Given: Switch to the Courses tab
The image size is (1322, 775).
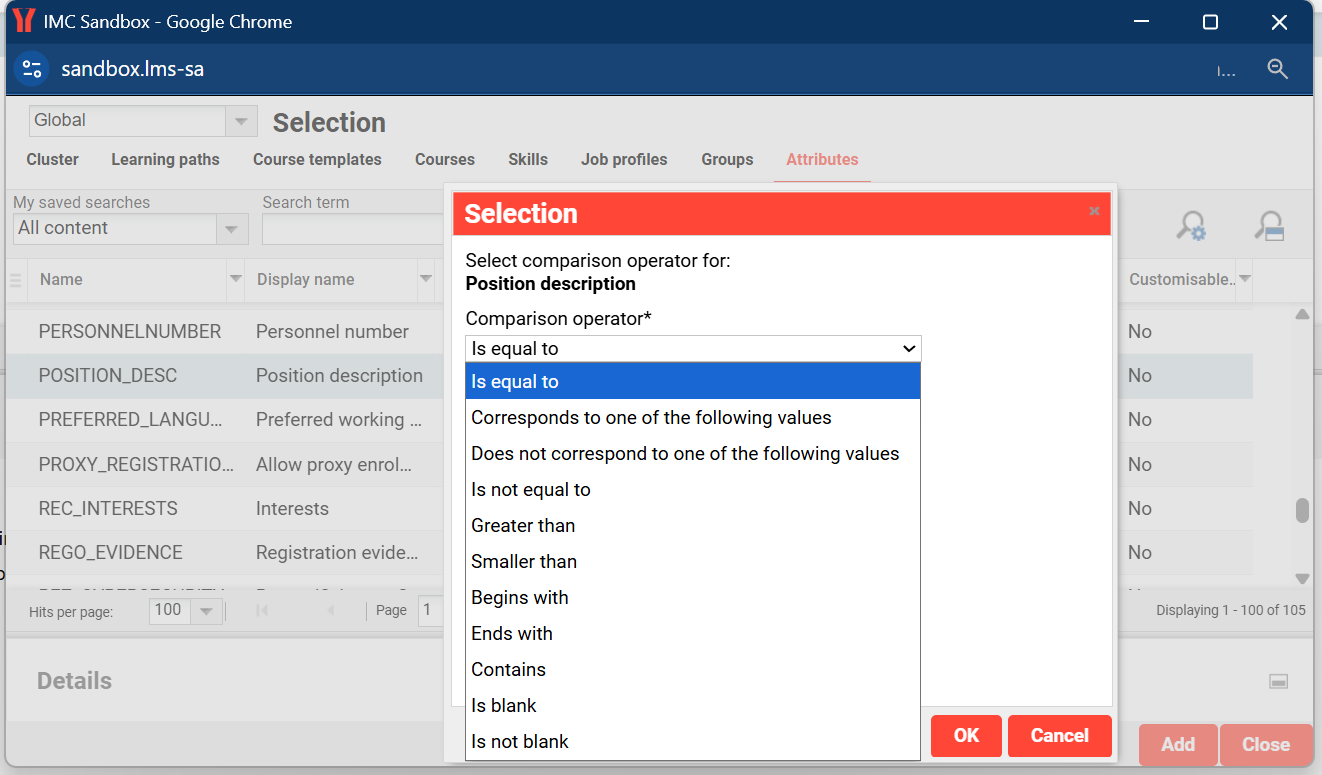Looking at the screenshot, I should pyautogui.click(x=445, y=159).
